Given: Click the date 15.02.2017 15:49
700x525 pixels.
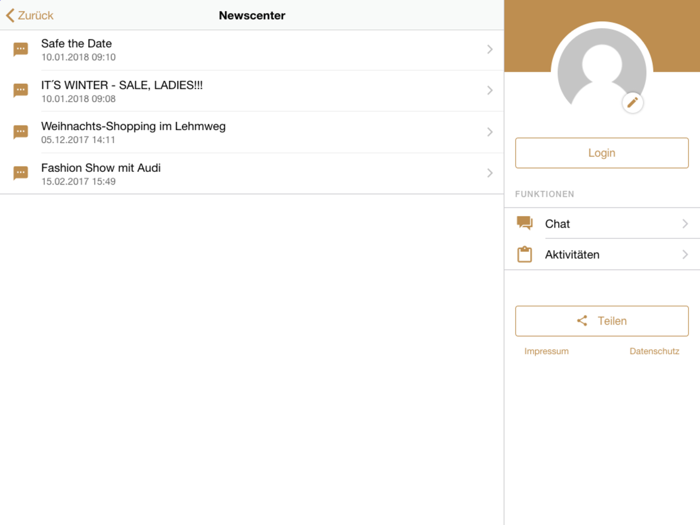Looking at the screenshot, I should [79, 181].
